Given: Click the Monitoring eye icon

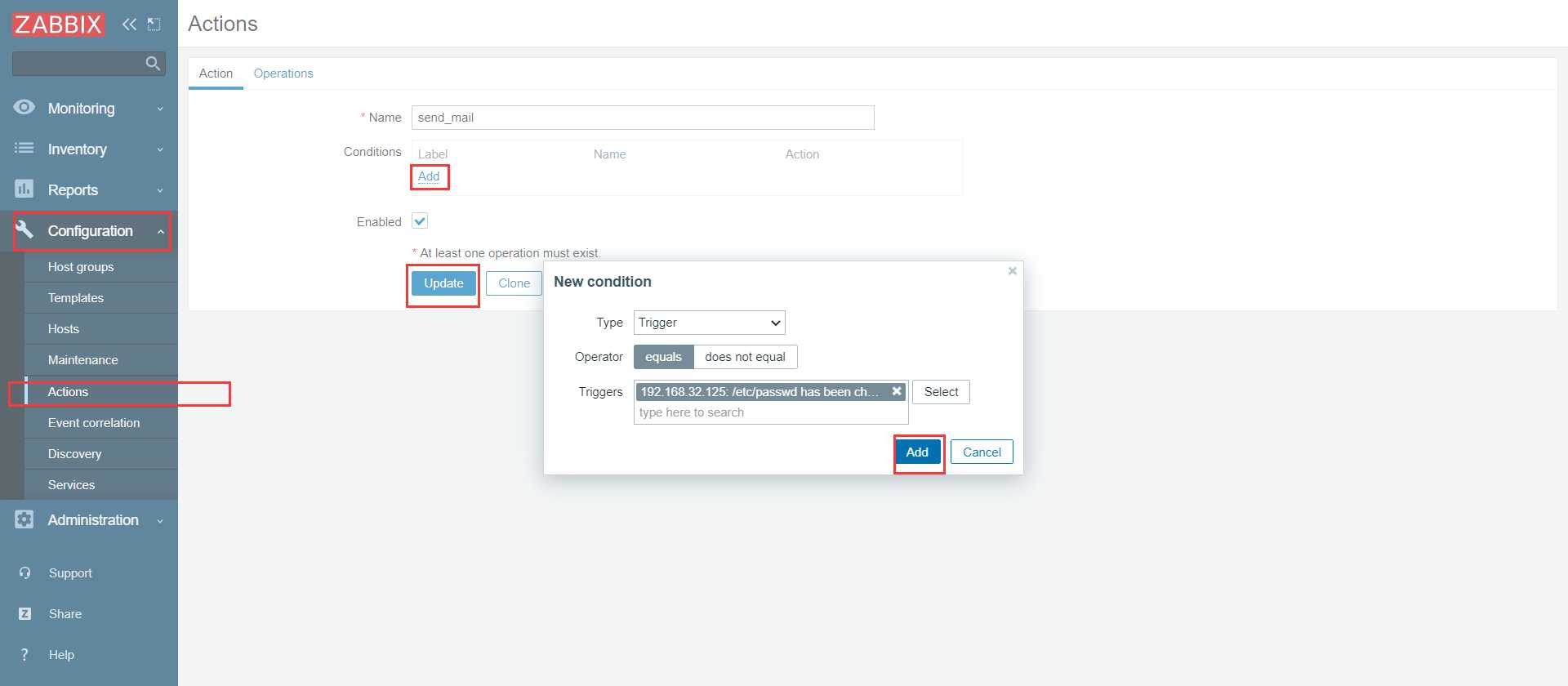Looking at the screenshot, I should coord(24,107).
